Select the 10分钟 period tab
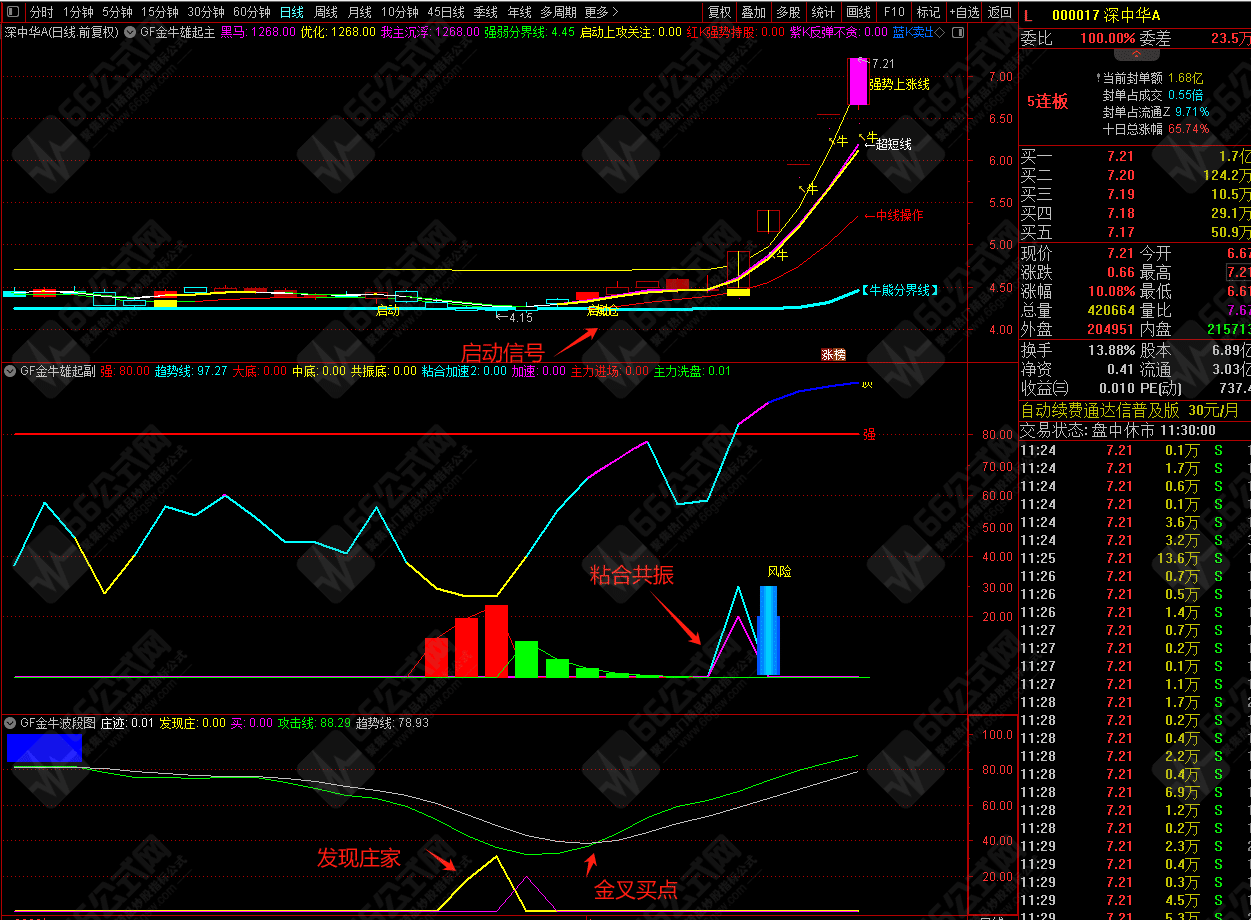The height and width of the screenshot is (920, 1251). pos(400,12)
